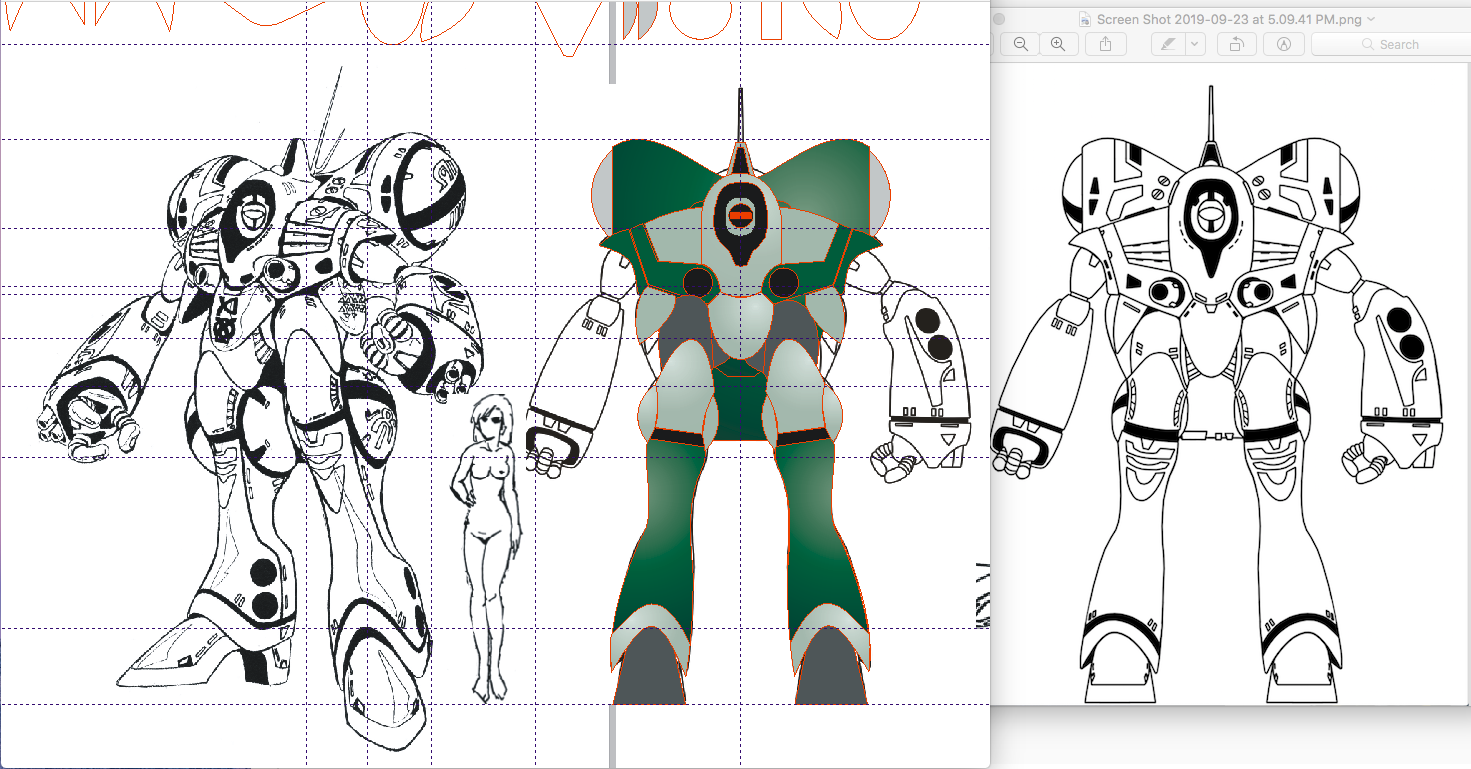Show the Markup toolbar in Preview
This screenshot has width=1471, height=769.
(1285, 44)
